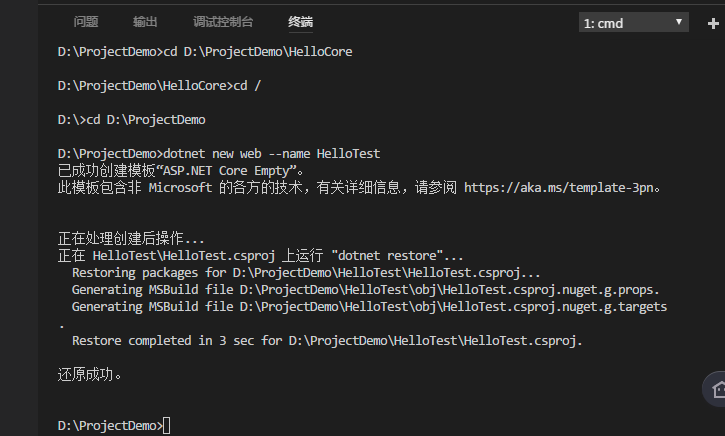The height and width of the screenshot is (436, 725).
Task: Click the "D:\>cd D:\ProjectDemo" command line
Action: point(131,119)
